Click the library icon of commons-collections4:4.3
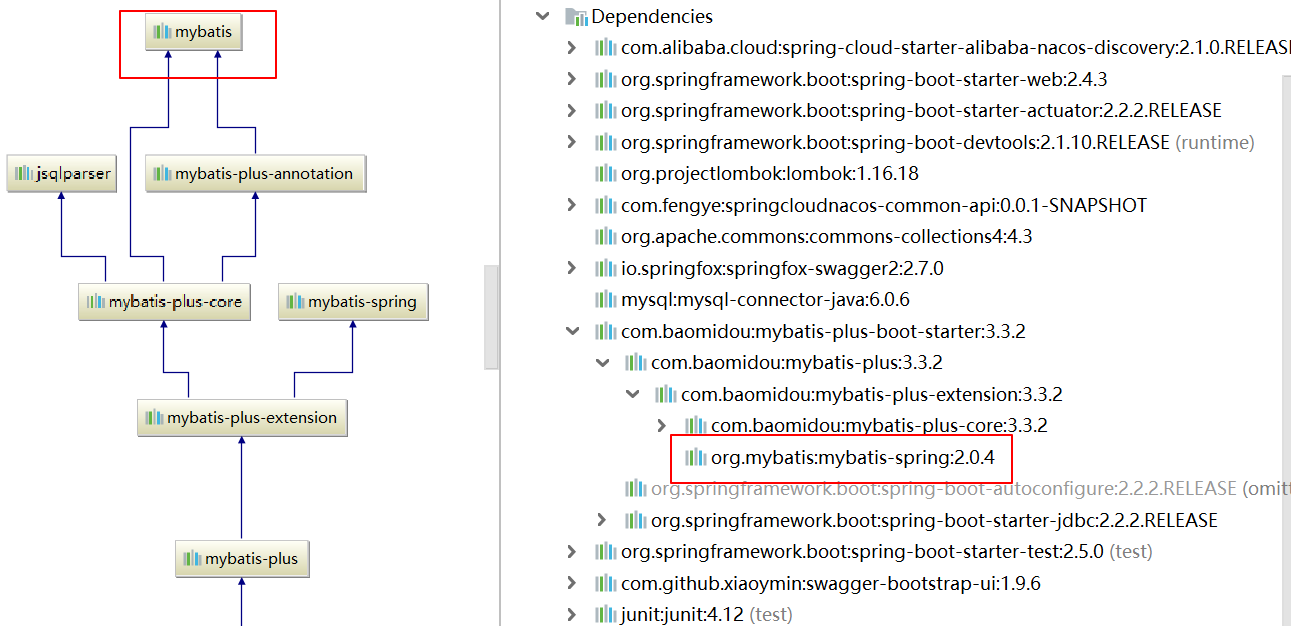The image size is (1291, 626). [605, 237]
